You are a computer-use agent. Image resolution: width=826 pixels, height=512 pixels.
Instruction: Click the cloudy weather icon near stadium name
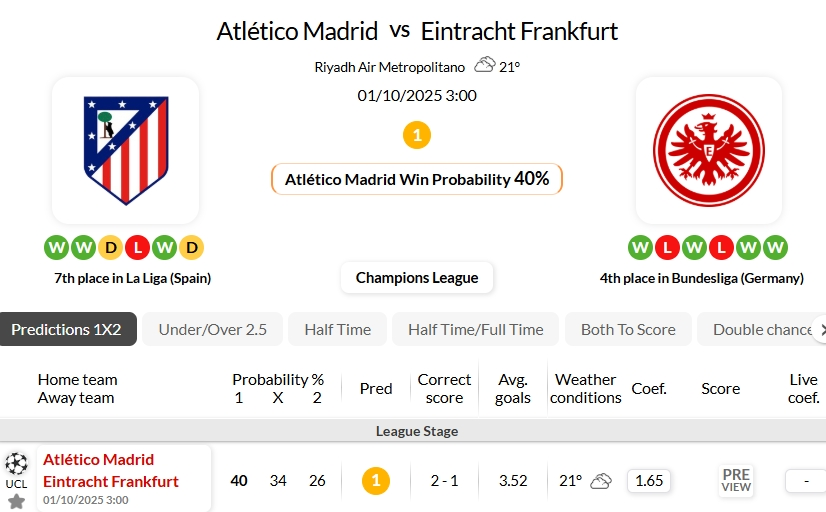485,66
